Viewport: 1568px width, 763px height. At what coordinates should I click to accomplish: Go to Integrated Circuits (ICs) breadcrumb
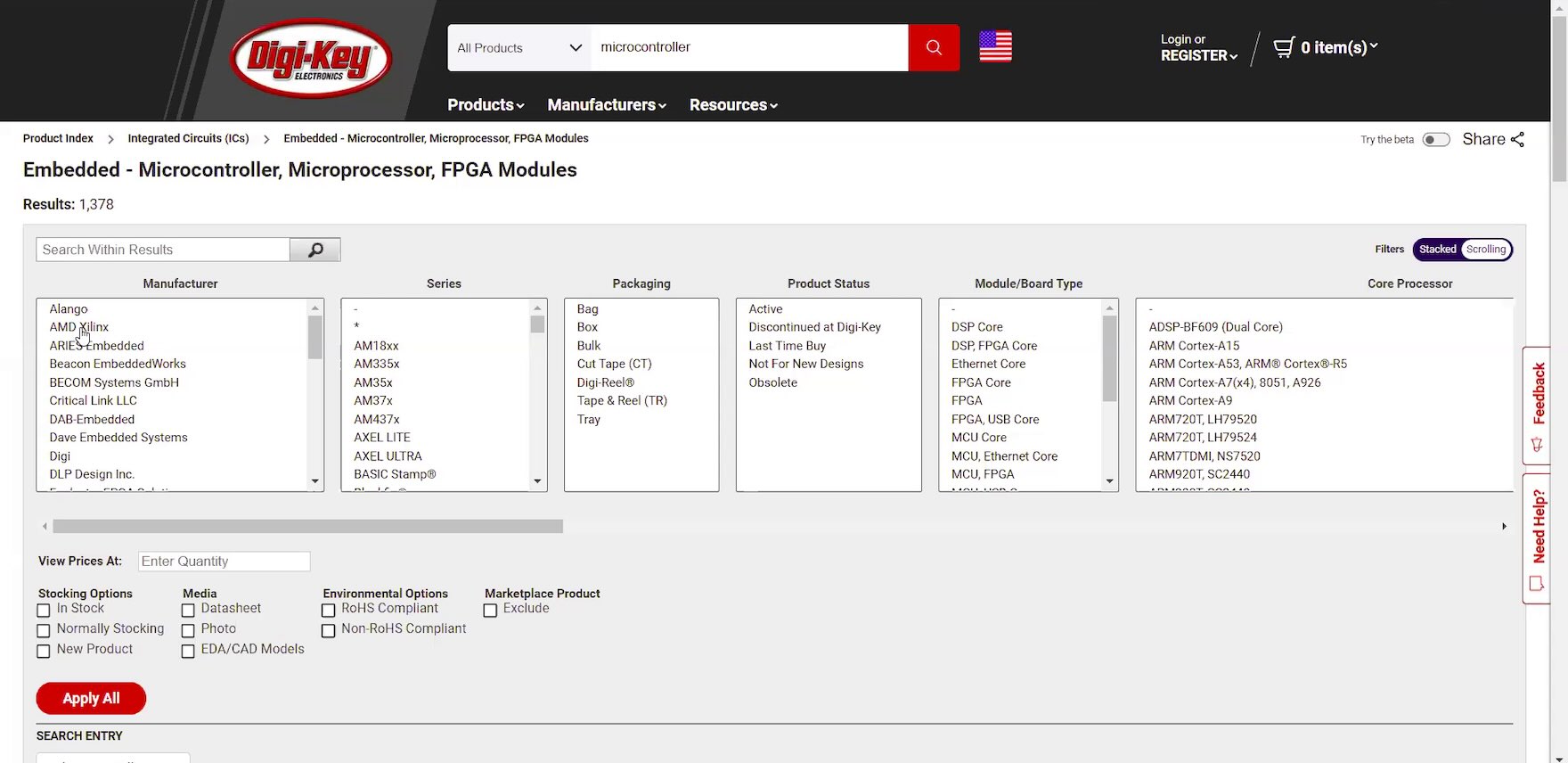(188, 139)
